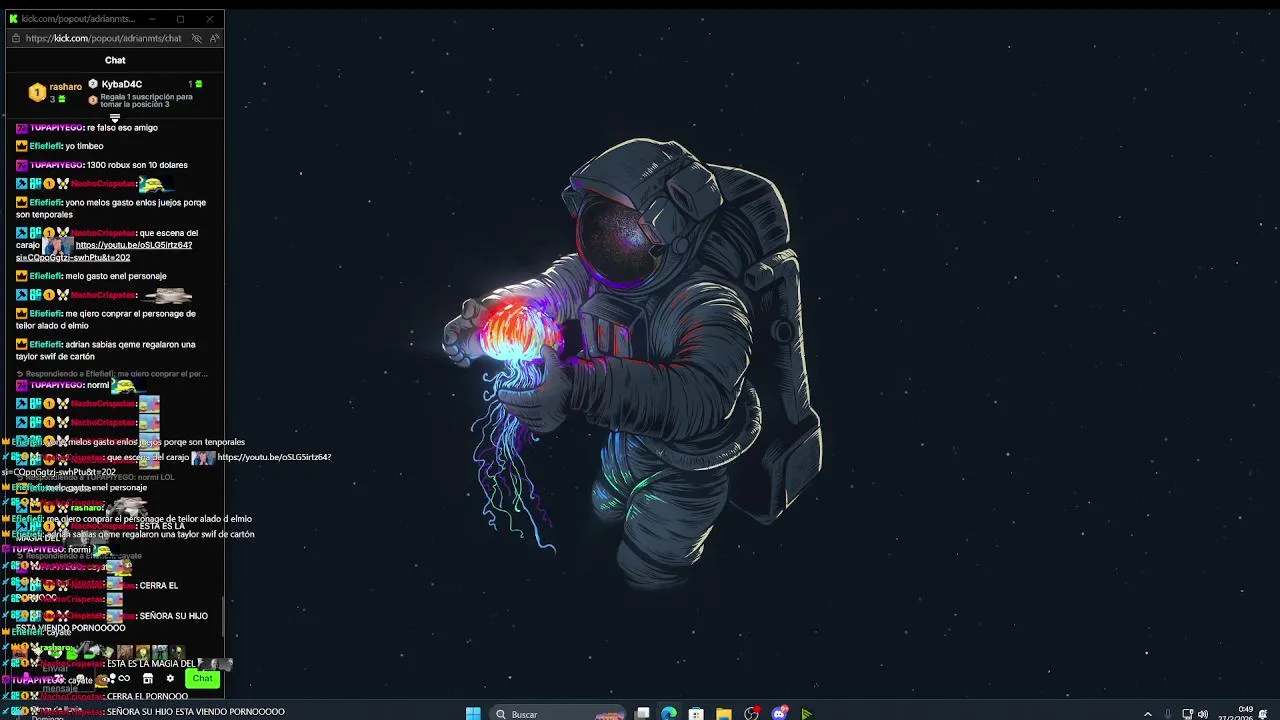
Task: Click the site lock icon in address bar
Action: click(x=15, y=38)
